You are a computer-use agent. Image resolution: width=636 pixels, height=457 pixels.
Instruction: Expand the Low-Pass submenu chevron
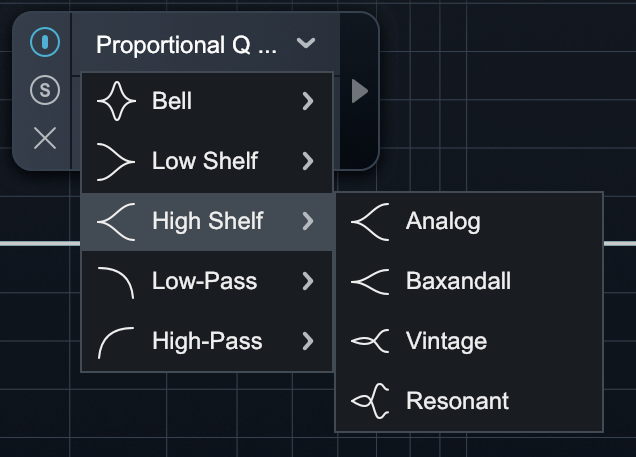pos(308,281)
